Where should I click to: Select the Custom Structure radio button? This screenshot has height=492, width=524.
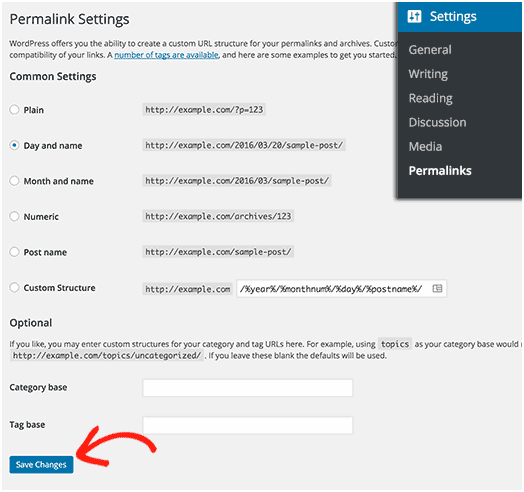pyautogui.click(x=14, y=287)
